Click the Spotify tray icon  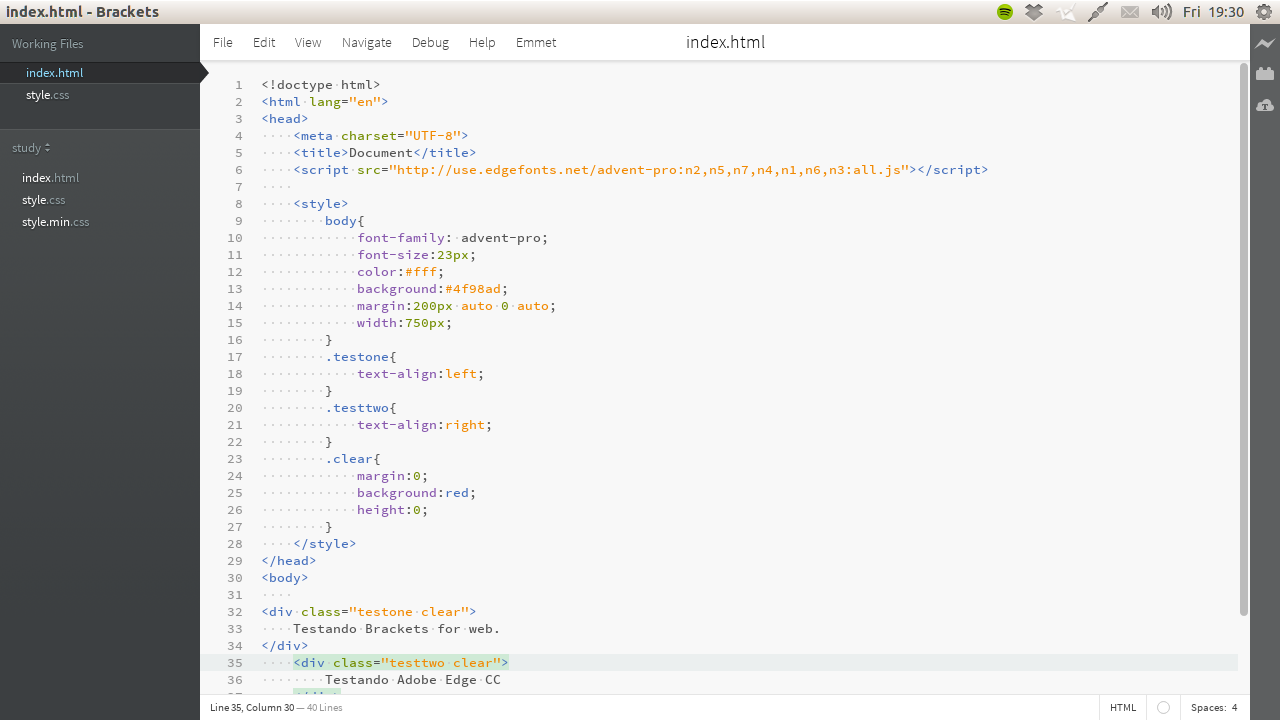[1005, 12]
